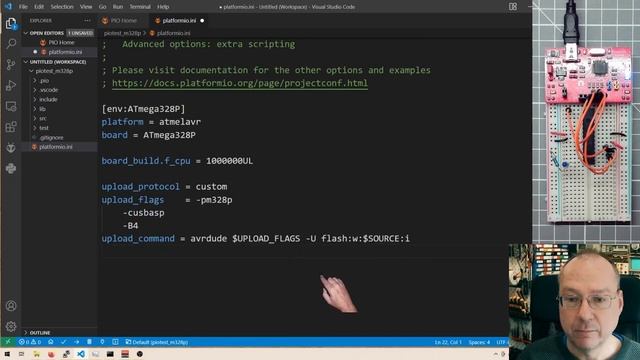Viewport: 640px width, 360px height.
Task: Open the File menu
Action: click(23, 7)
